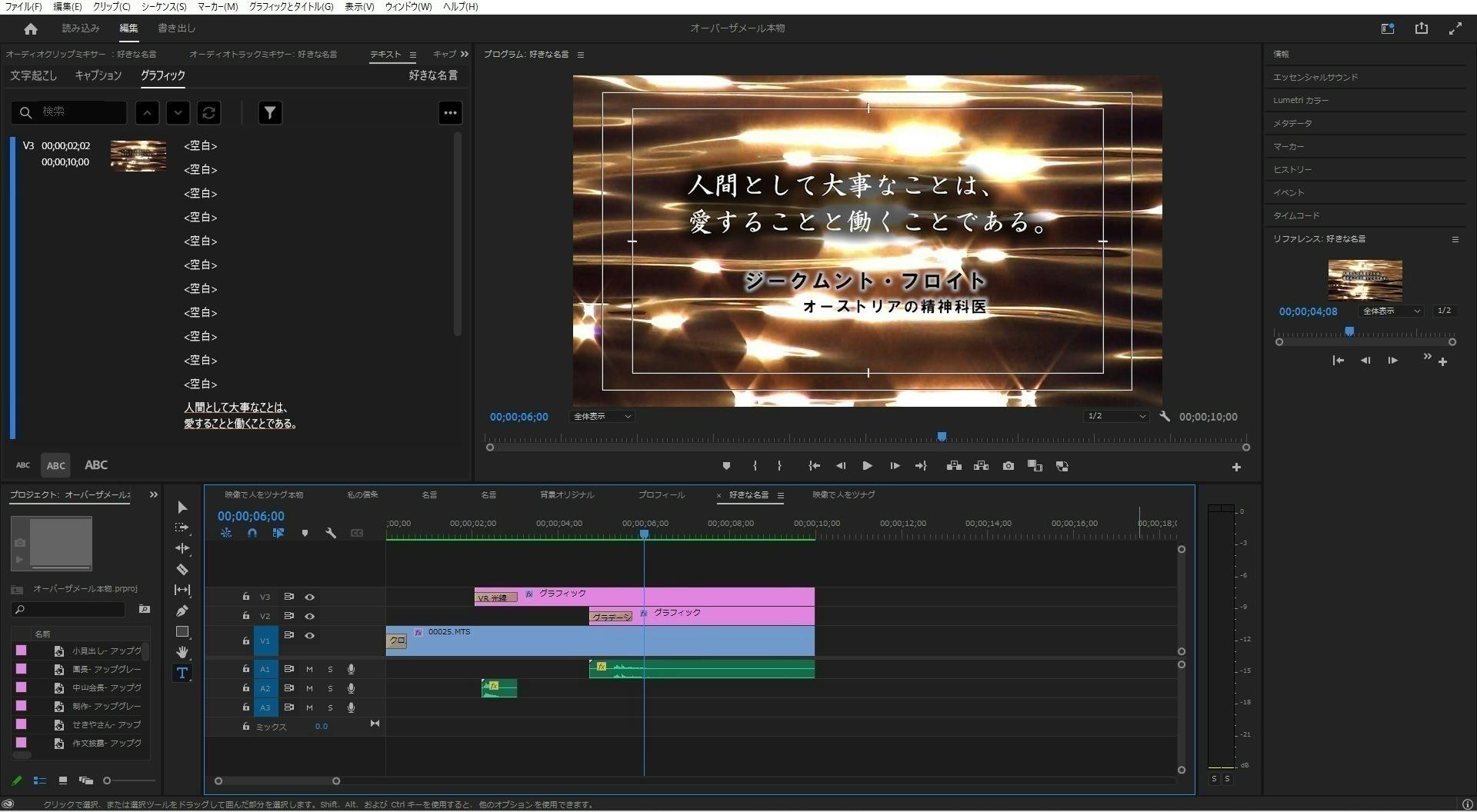Viewport: 1477px width, 812px height.
Task: Select the Pen tool
Action: 182,611
